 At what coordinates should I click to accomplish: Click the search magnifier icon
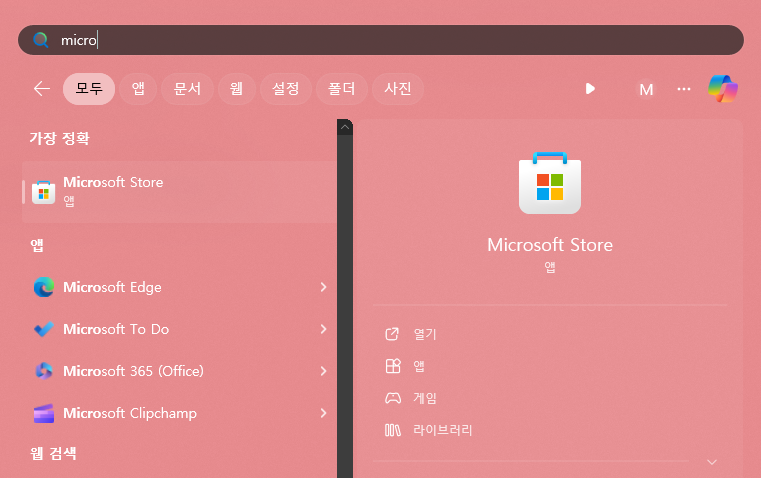(x=41, y=40)
